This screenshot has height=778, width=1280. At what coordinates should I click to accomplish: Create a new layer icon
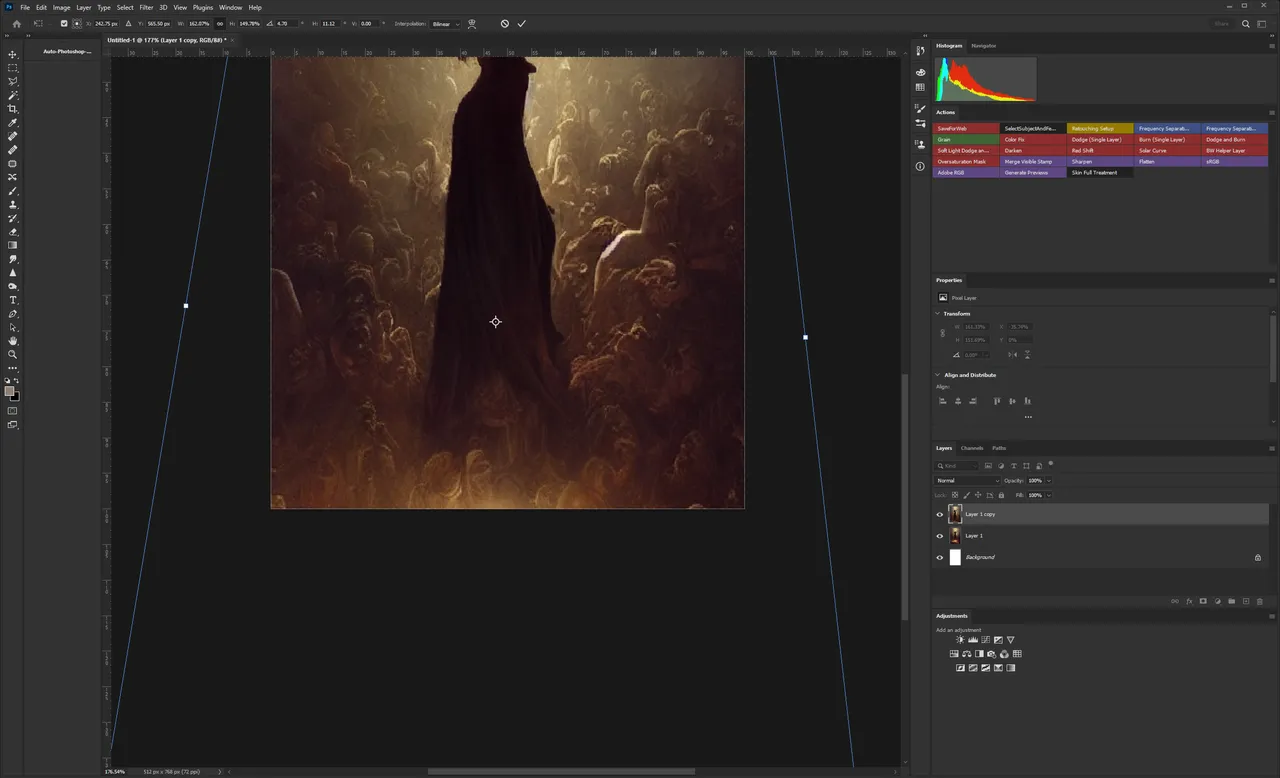click(1246, 601)
